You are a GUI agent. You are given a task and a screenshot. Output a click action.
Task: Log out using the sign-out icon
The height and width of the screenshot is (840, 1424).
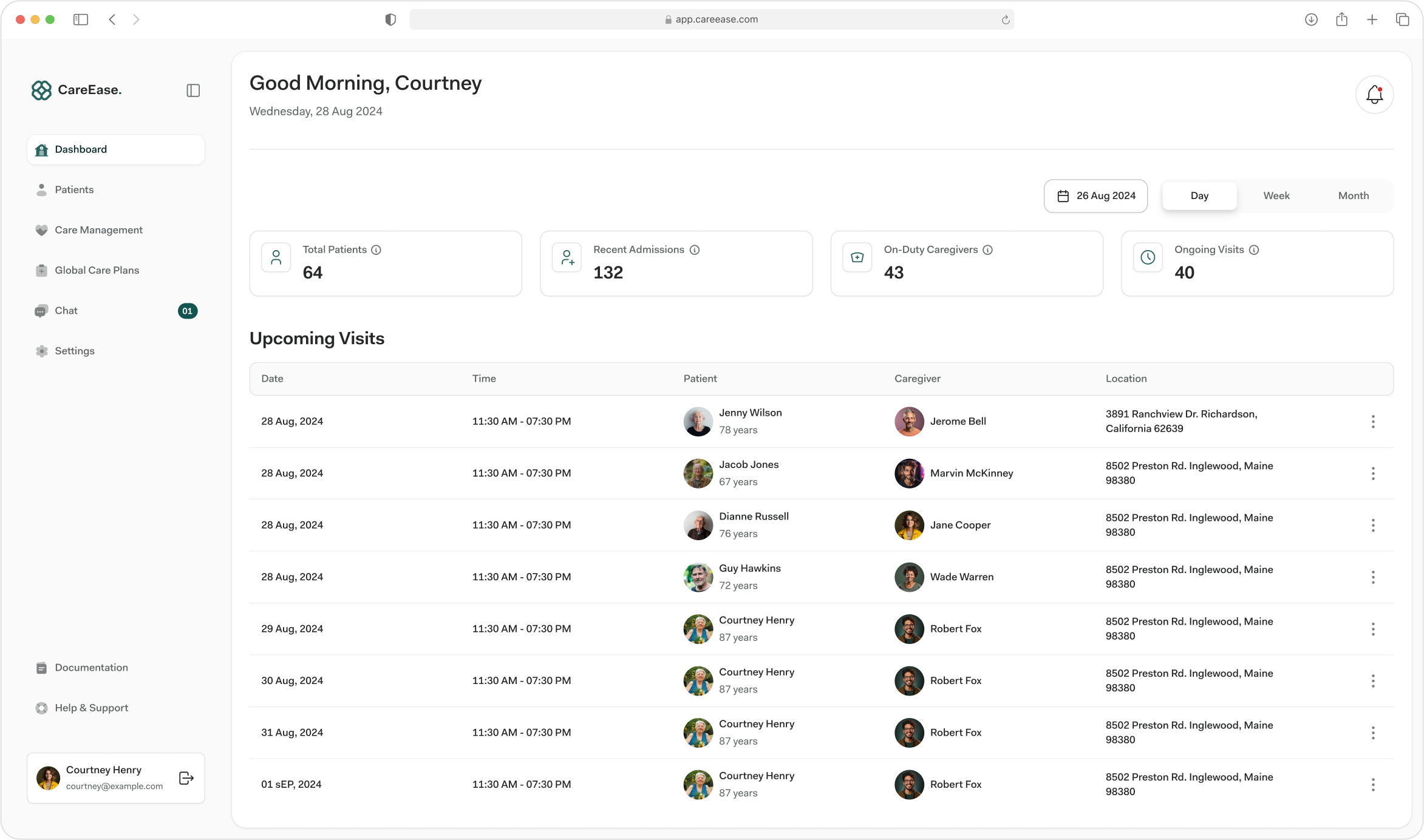(x=186, y=778)
